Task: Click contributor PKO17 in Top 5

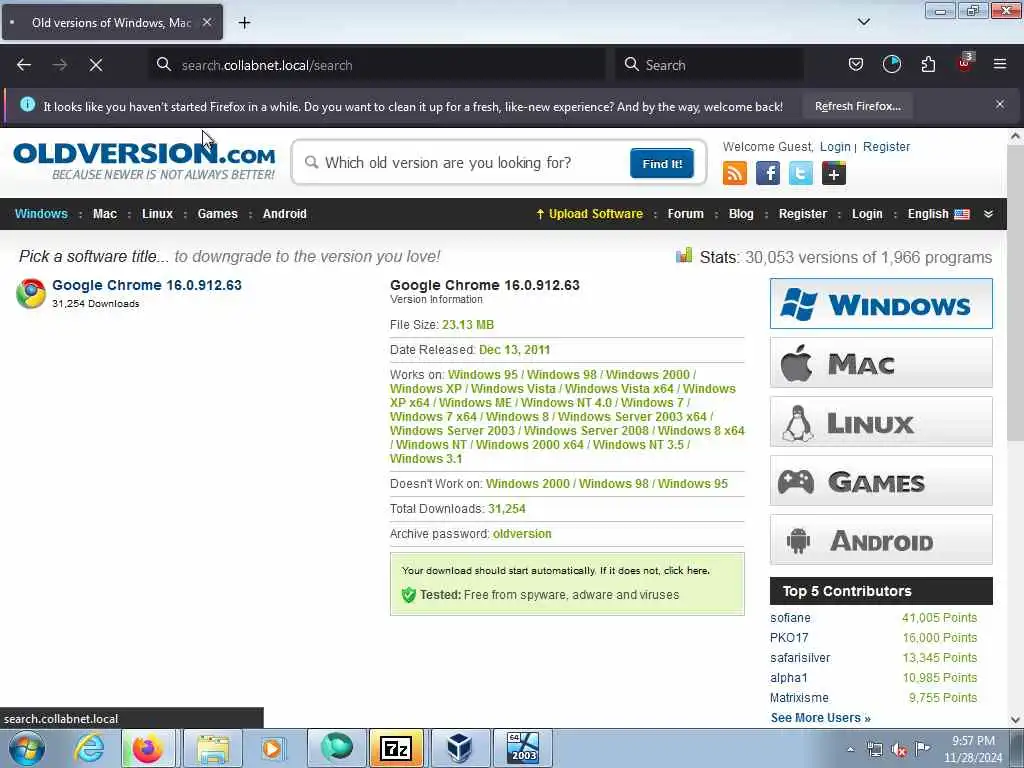Action: 789,638
